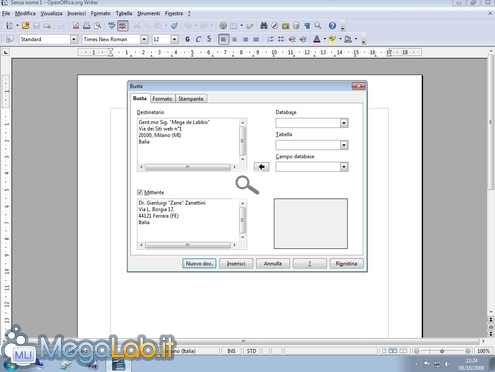Click the database field insert arrow button

261,167
